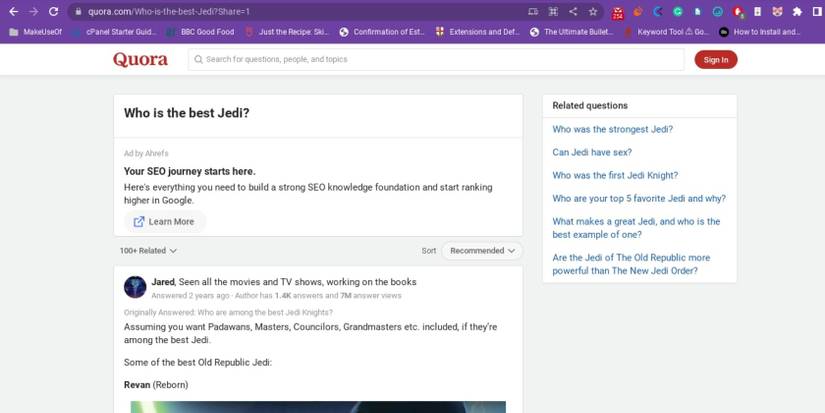
Task: Open The Ultimate Bullet... bookmark
Action: pos(571,32)
